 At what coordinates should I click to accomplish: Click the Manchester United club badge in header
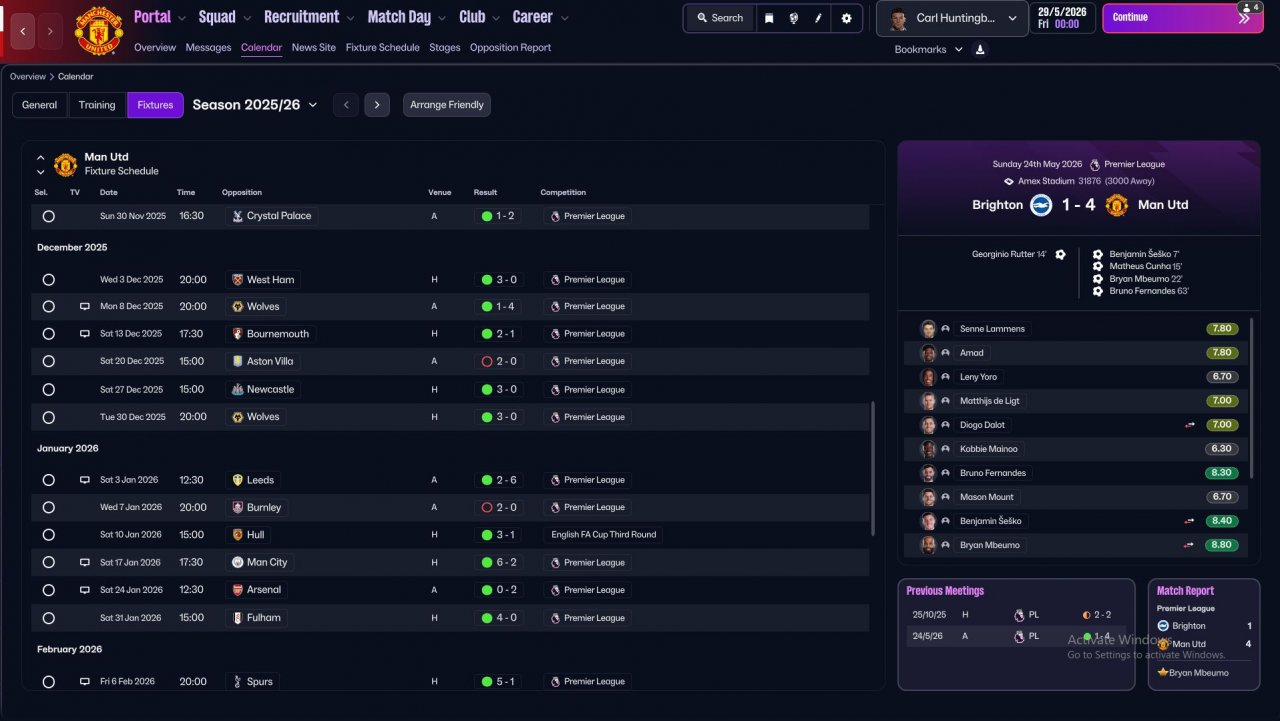[99, 31]
